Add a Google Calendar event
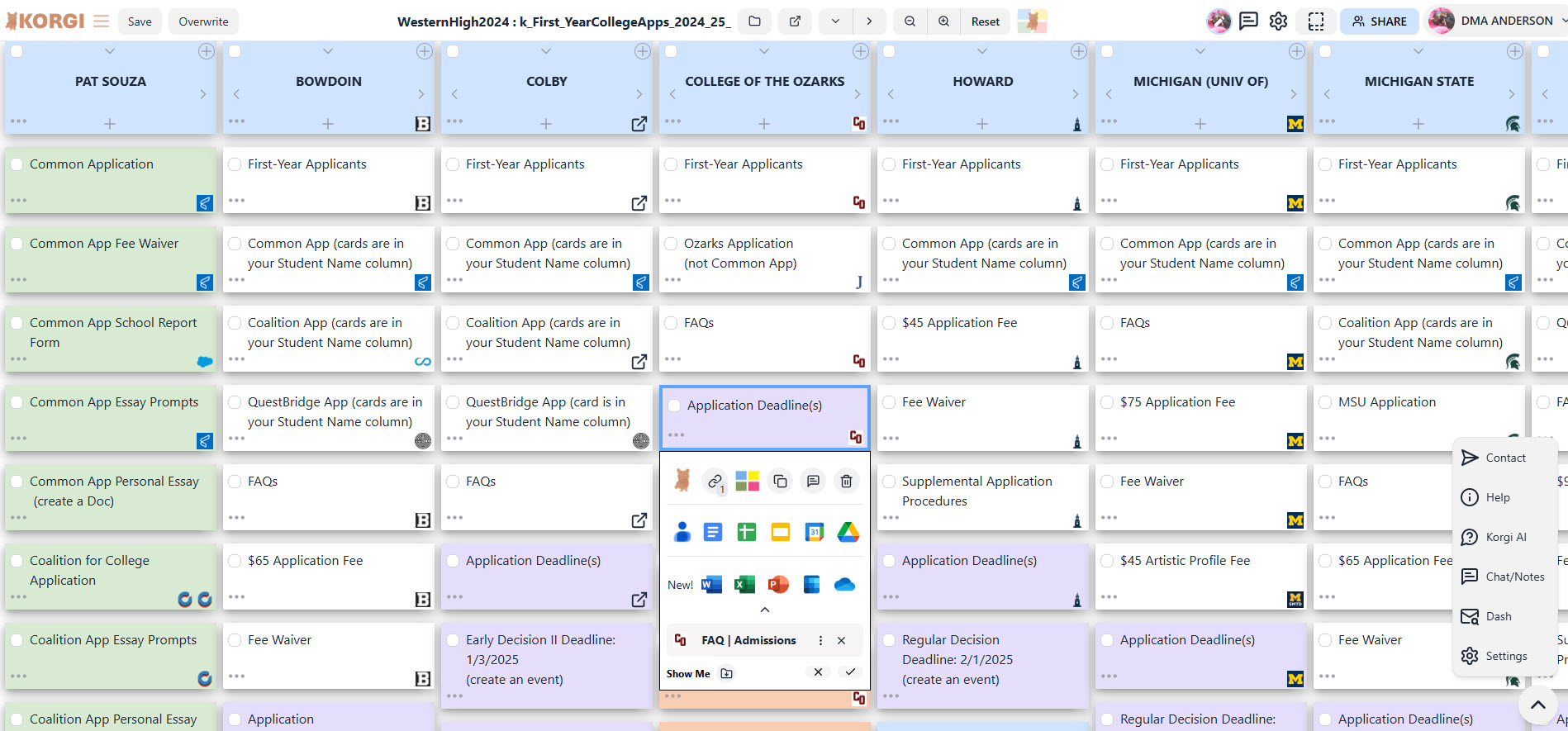 pos(815,532)
